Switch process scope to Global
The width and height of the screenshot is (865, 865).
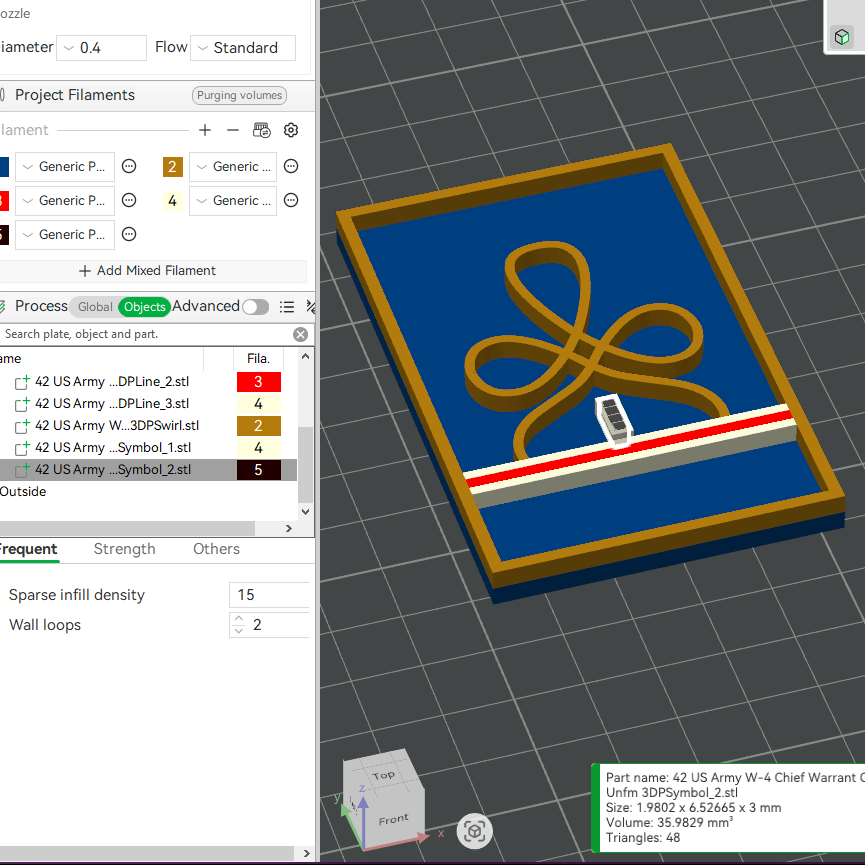pos(95,307)
